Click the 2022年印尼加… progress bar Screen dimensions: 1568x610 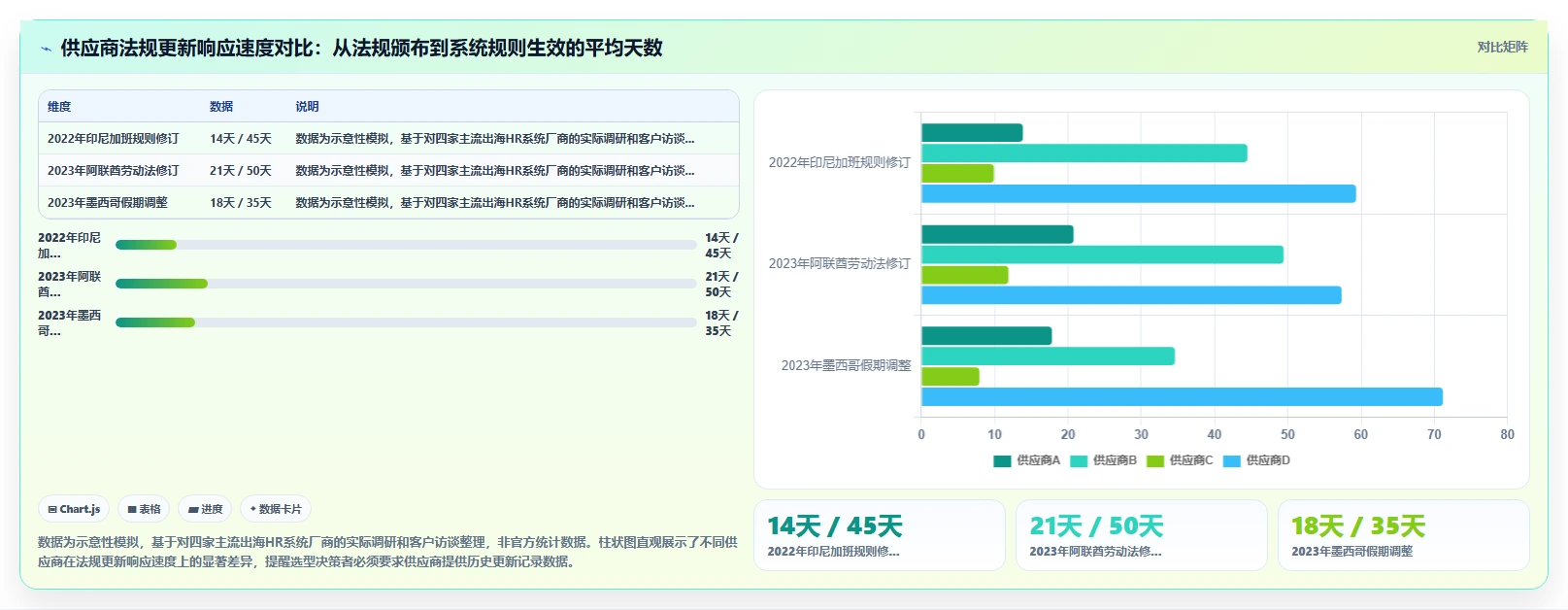406,245
